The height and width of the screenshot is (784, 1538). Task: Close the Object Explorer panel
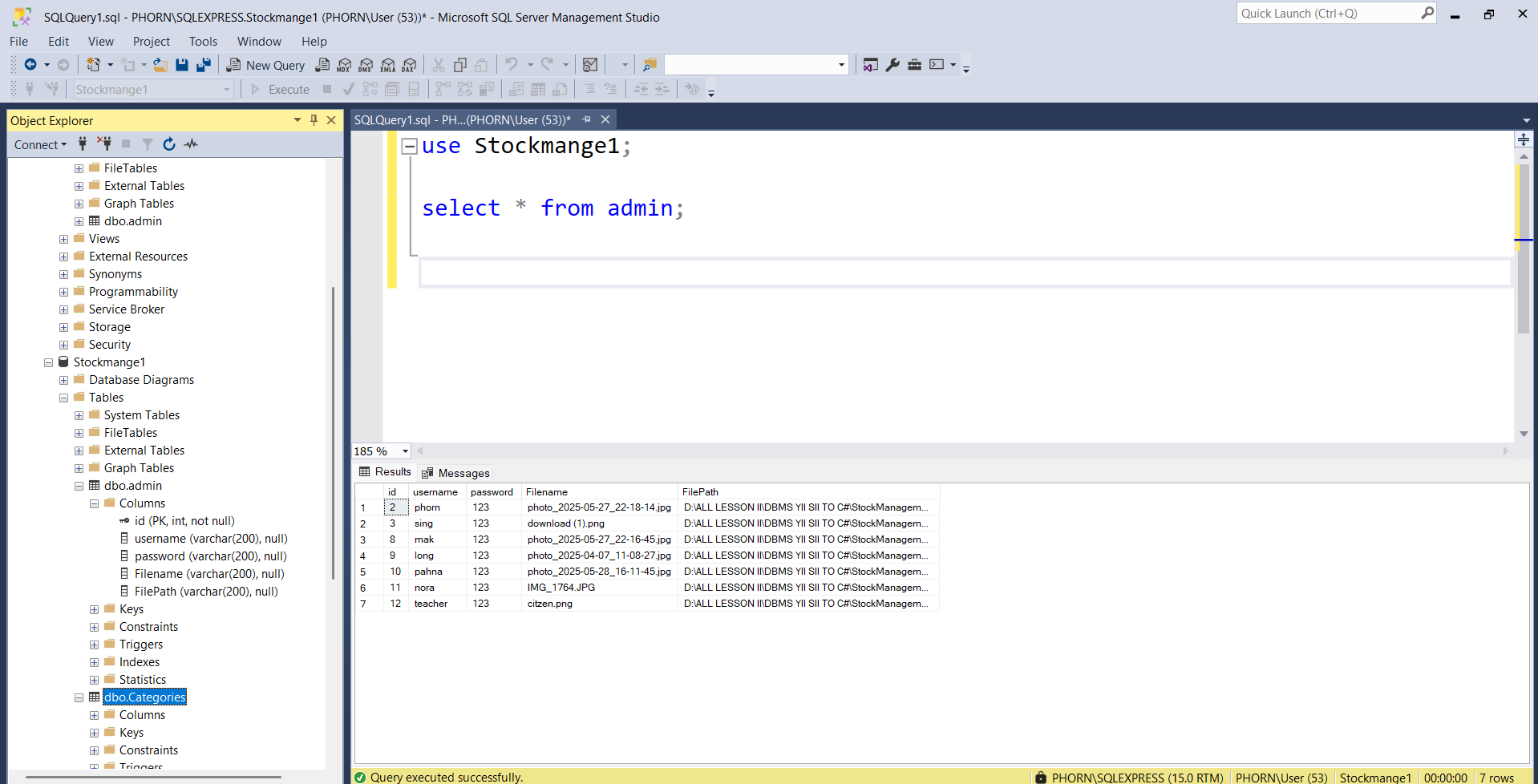point(331,120)
